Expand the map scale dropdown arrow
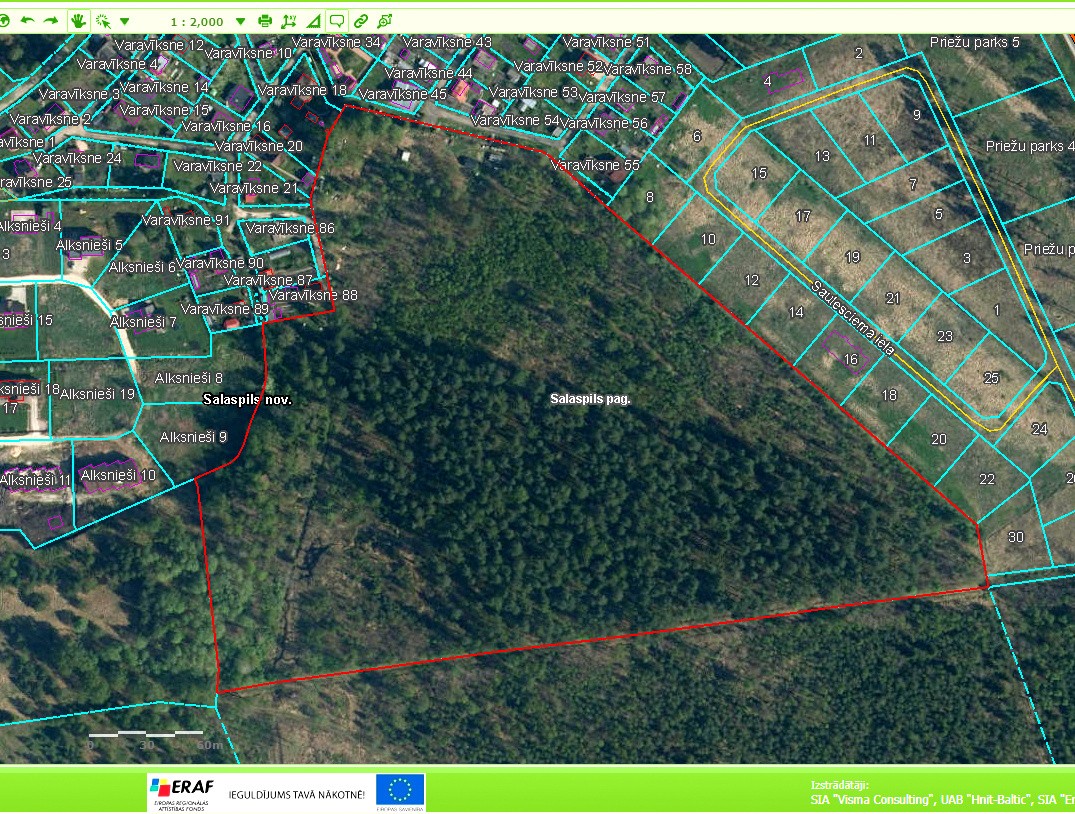Image resolution: width=1075 pixels, height=814 pixels. pyautogui.click(x=240, y=20)
